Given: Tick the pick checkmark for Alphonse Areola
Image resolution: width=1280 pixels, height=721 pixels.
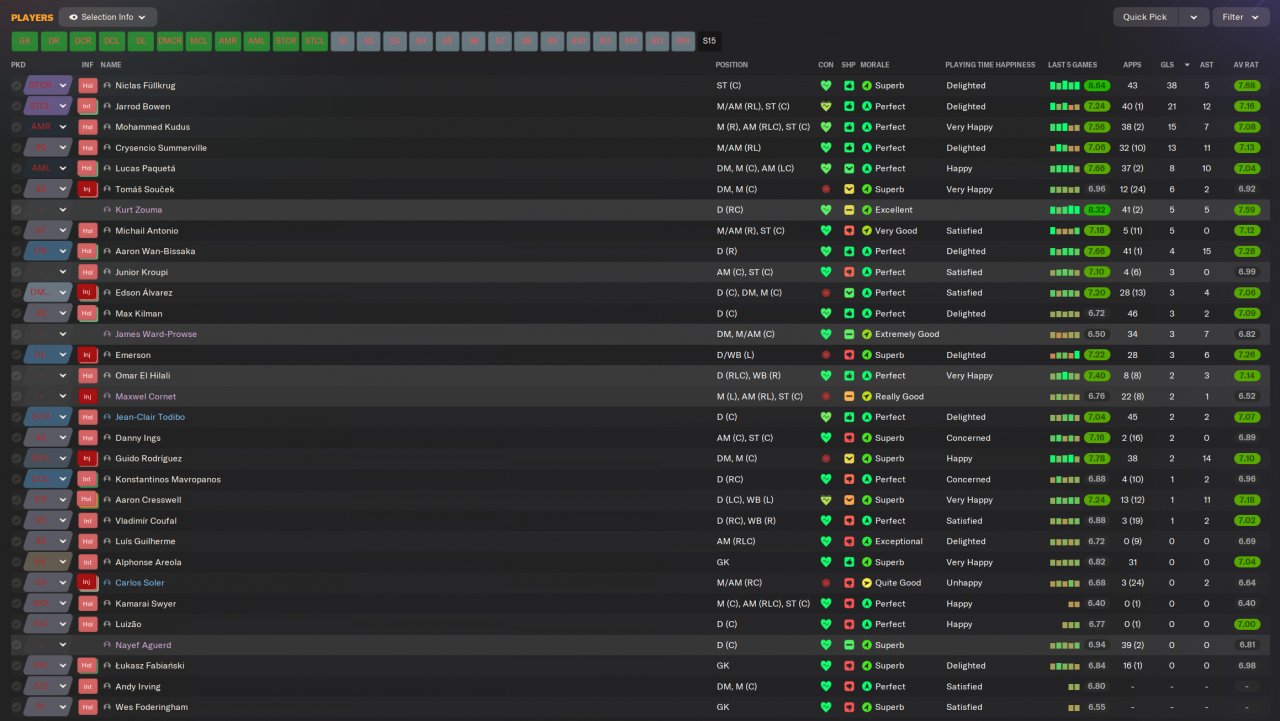Looking at the screenshot, I should tap(17, 562).
